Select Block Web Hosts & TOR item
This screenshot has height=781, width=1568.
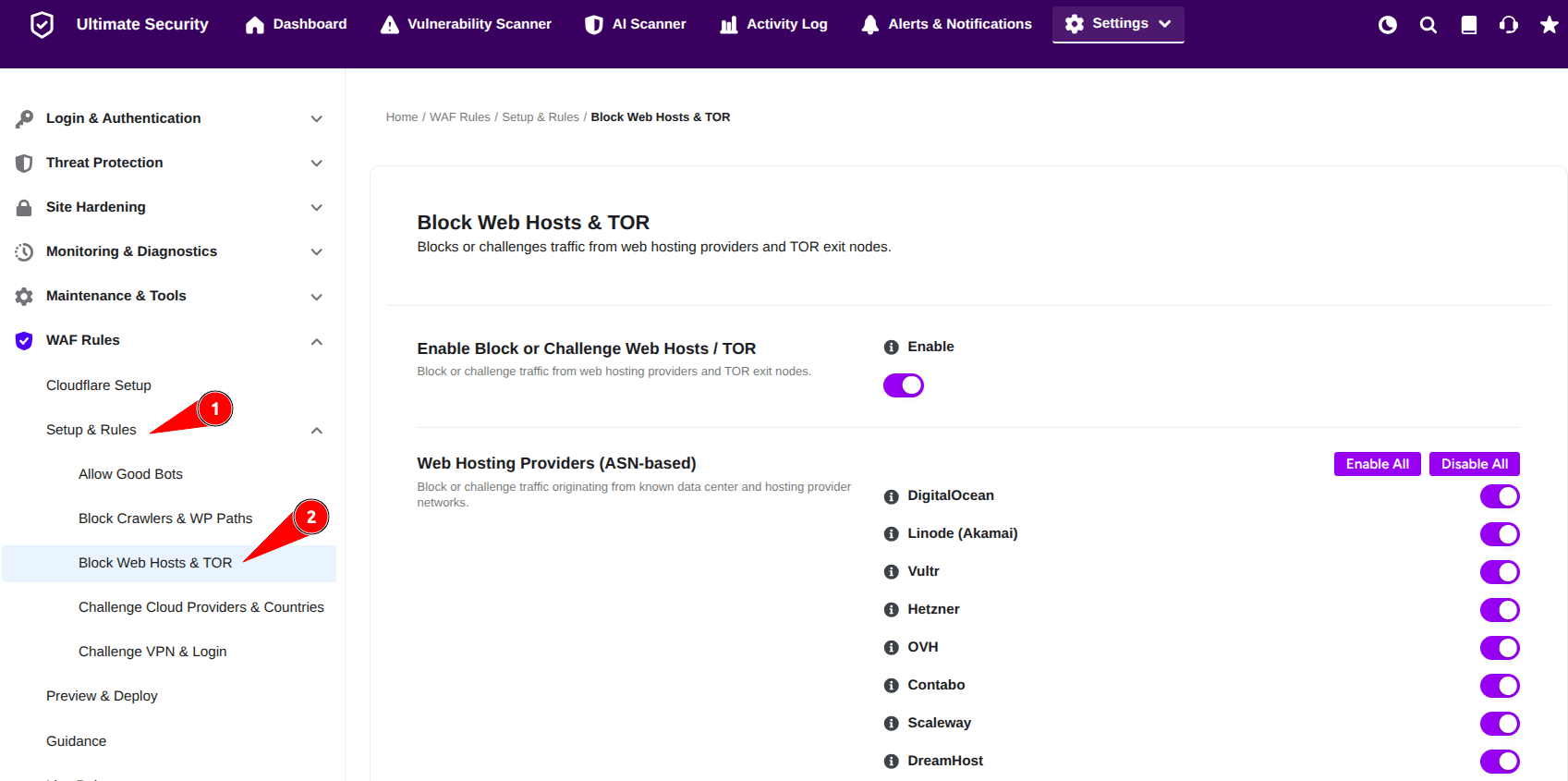(169, 563)
